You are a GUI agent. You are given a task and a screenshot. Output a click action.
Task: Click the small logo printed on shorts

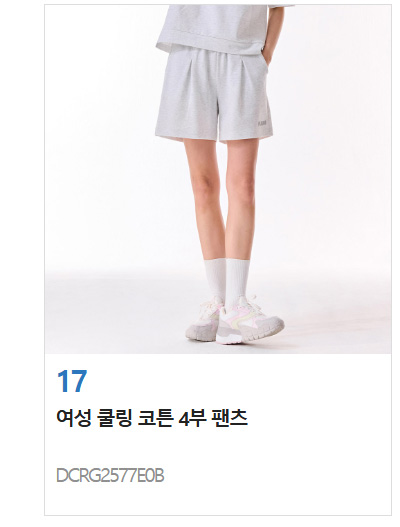pos(263,124)
